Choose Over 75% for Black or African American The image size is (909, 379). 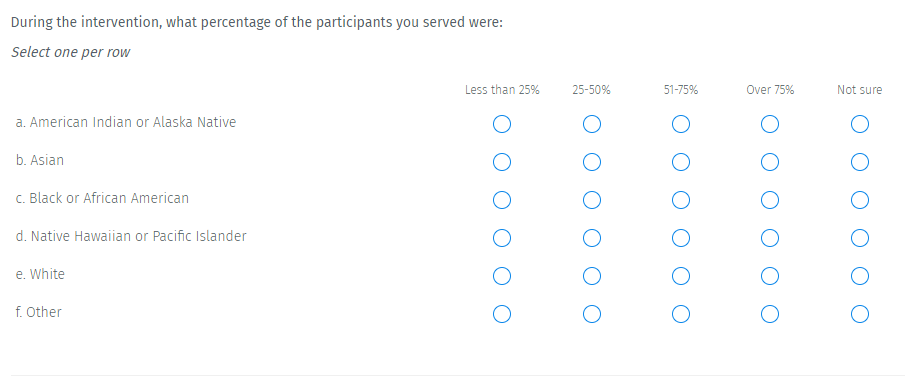click(x=770, y=200)
